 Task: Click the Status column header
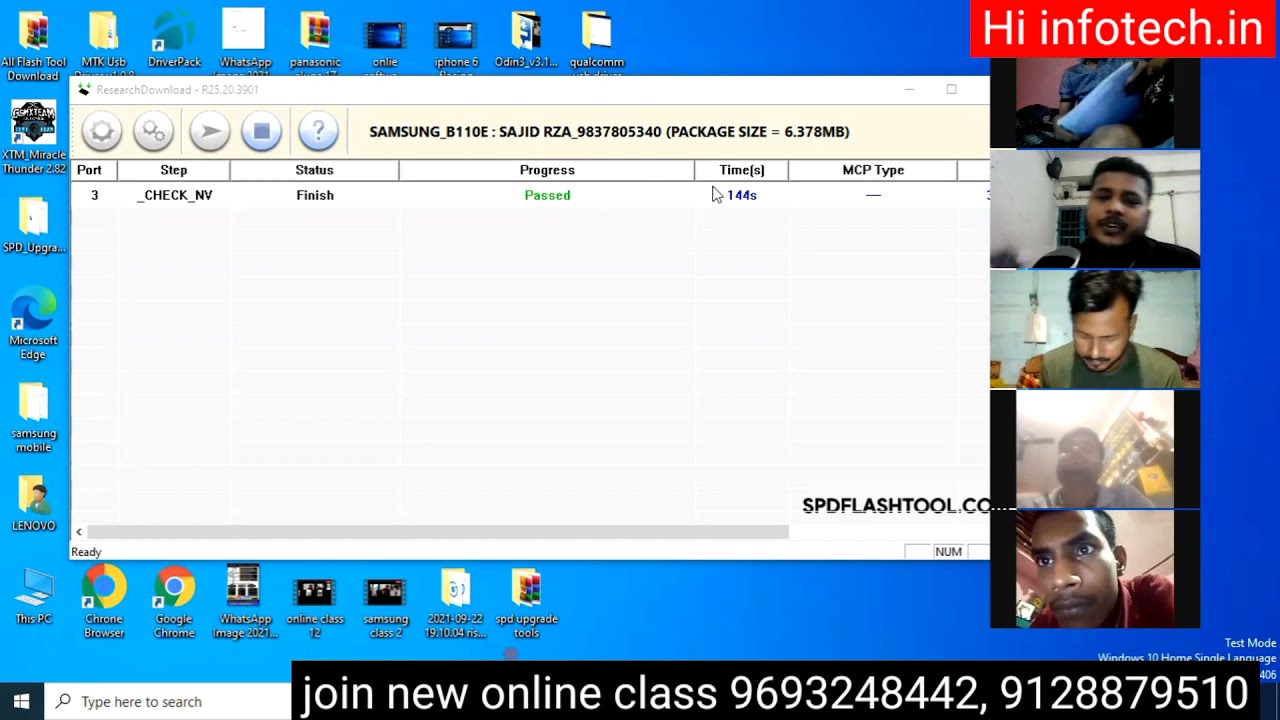pos(314,170)
